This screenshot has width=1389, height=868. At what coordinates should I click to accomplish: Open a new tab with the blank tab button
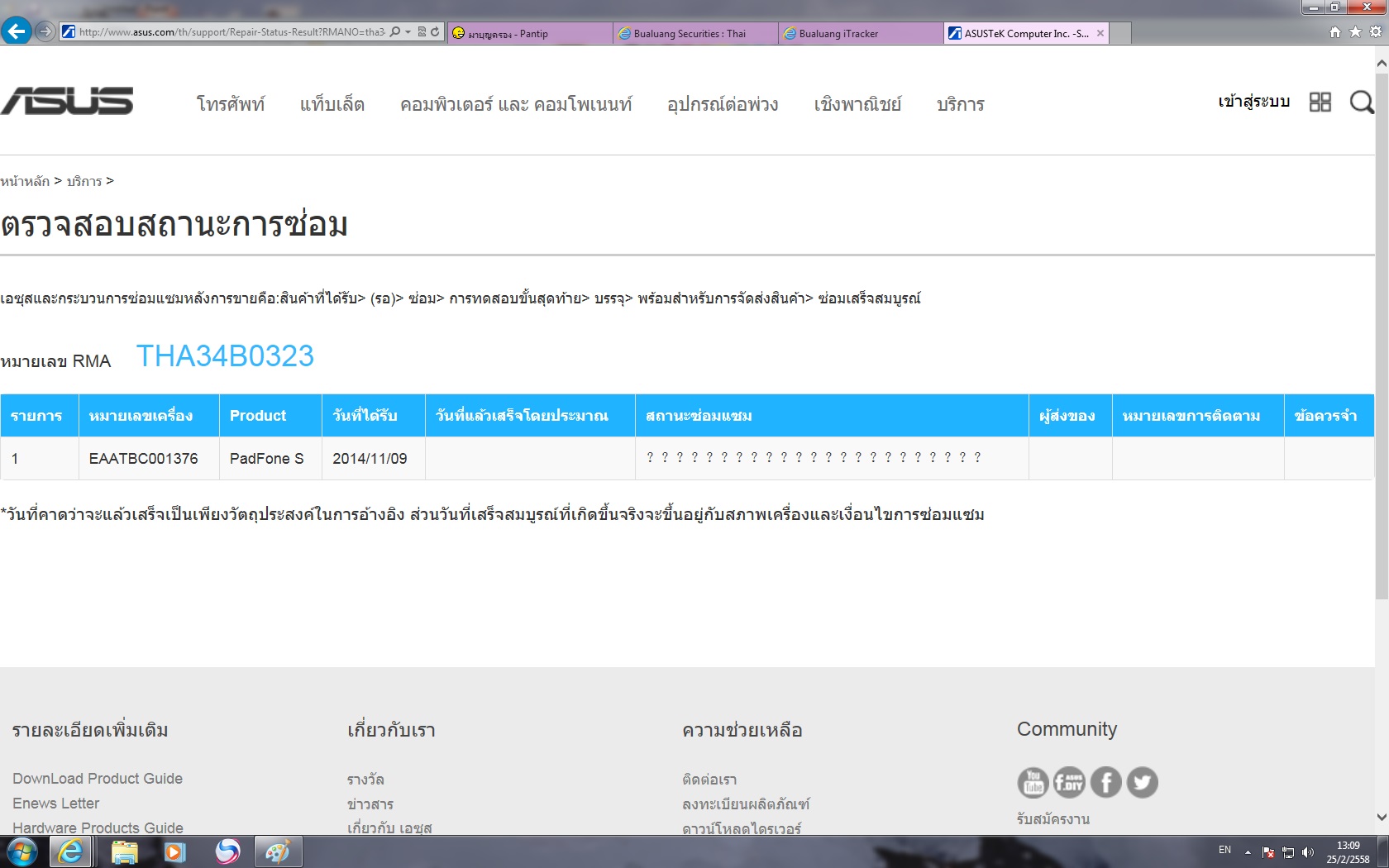(1120, 34)
